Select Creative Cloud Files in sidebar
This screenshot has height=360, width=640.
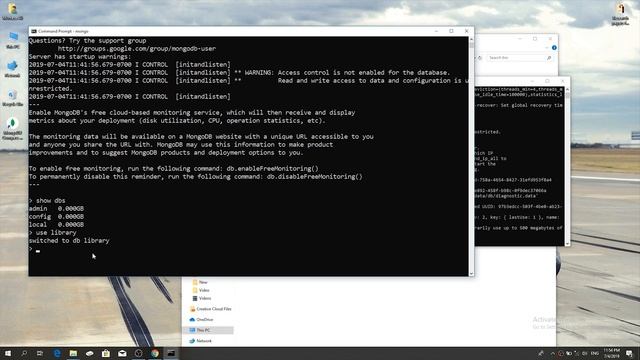211,309
